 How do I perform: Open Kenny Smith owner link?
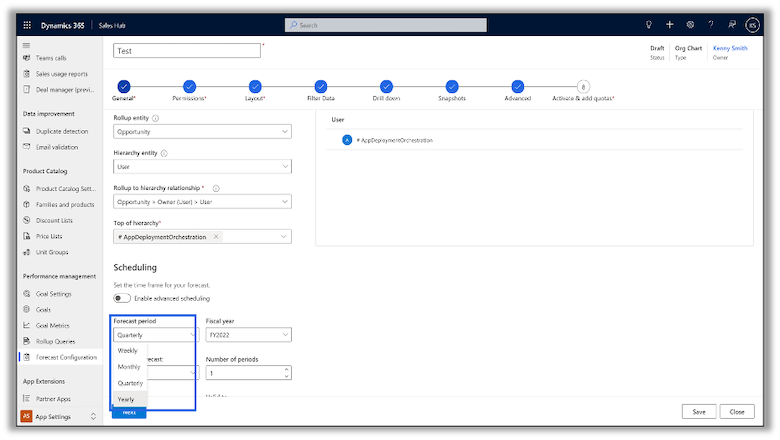pyautogui.click(x=730, y=48)
